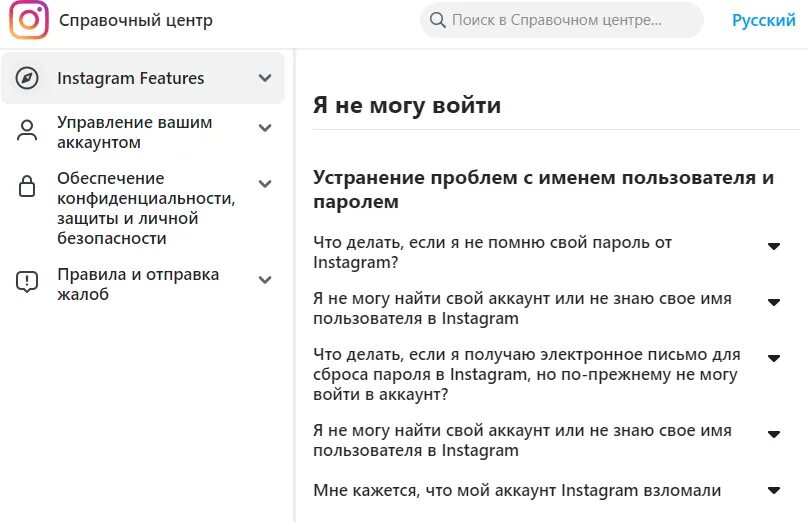808x522 pixels.
Task: Click the Справочный центр title link
Action: point(136,20)
